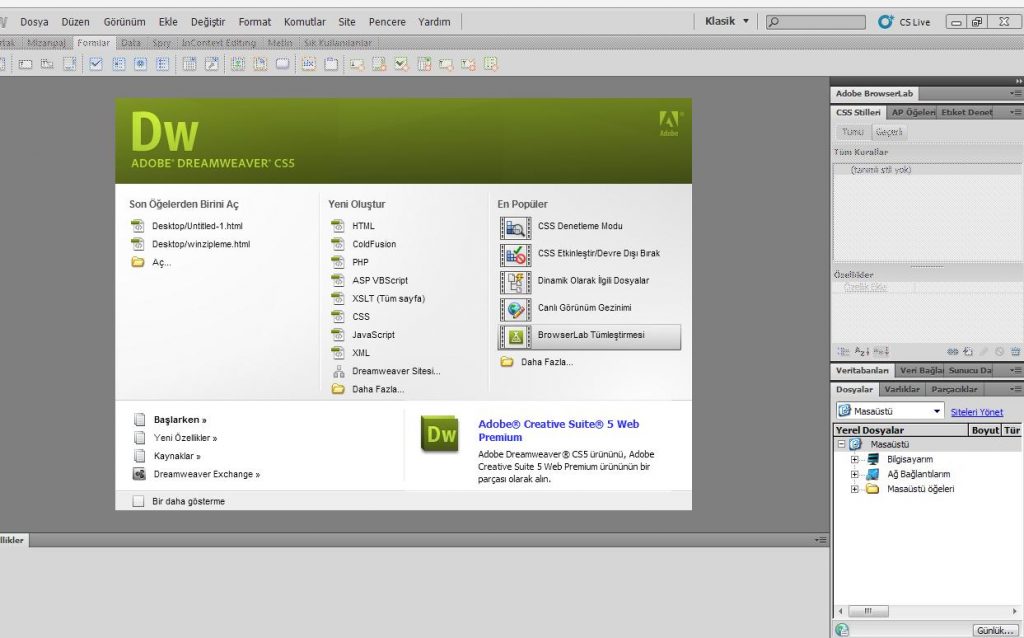Click the CS Live icon
This screenshot has width=1024, height=638.
click(886, 21)
